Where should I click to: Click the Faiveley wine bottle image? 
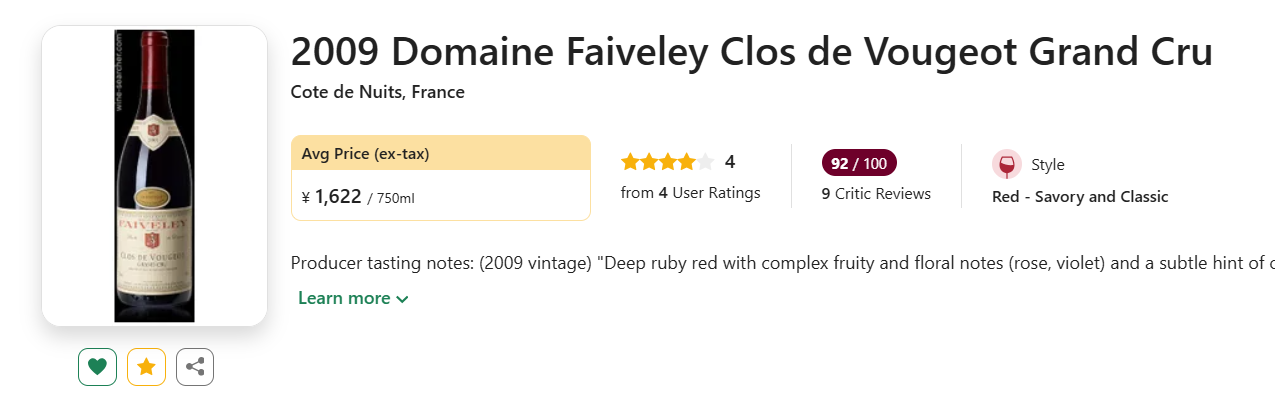(x=154, y=176)
